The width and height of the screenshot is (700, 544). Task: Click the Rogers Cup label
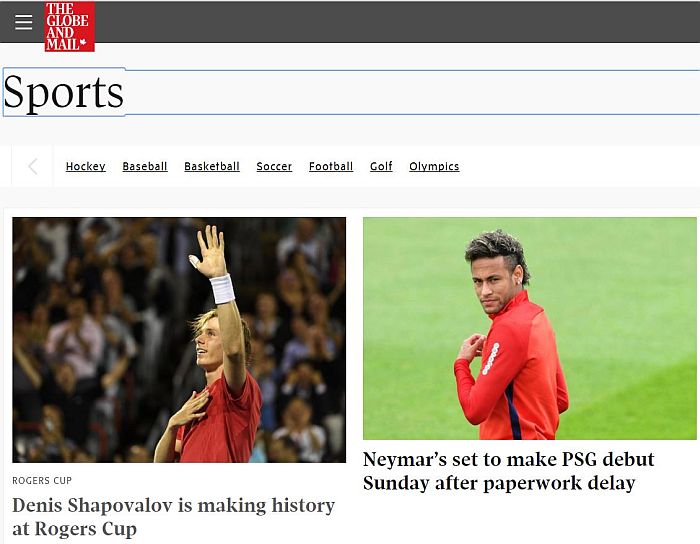click(42, 481)
